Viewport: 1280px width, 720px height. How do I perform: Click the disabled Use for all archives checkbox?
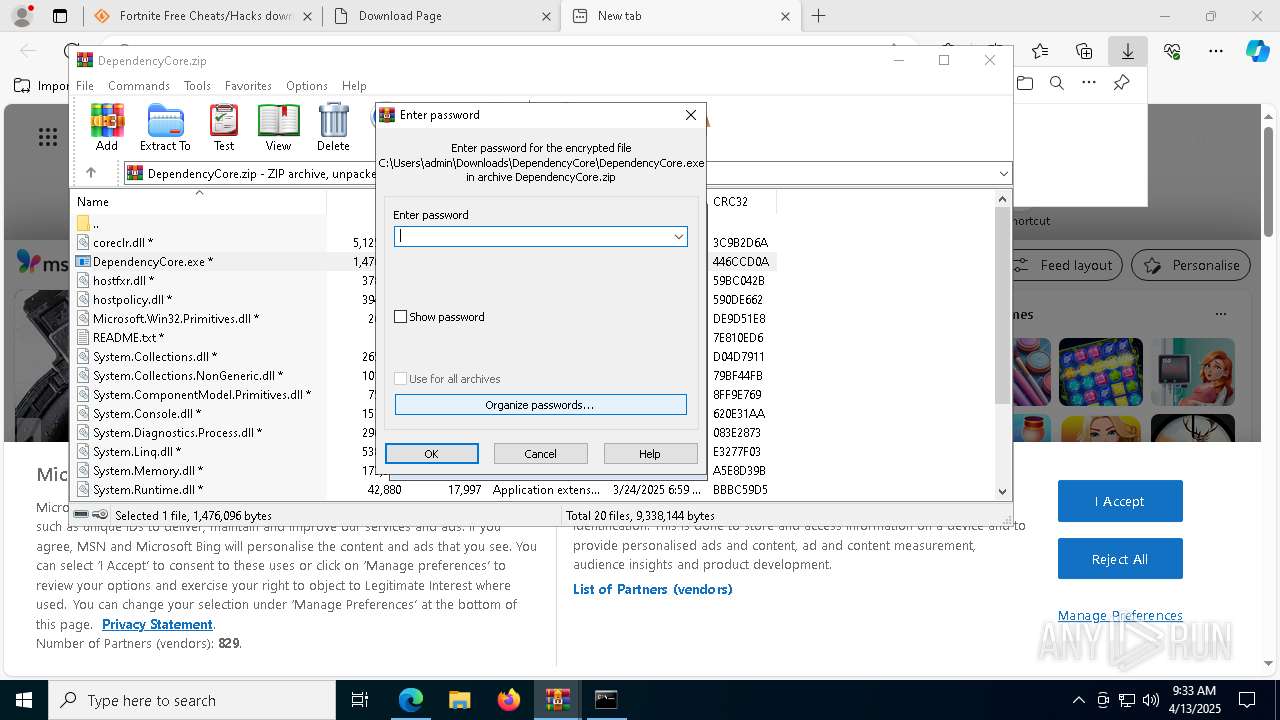coord(401,379)
